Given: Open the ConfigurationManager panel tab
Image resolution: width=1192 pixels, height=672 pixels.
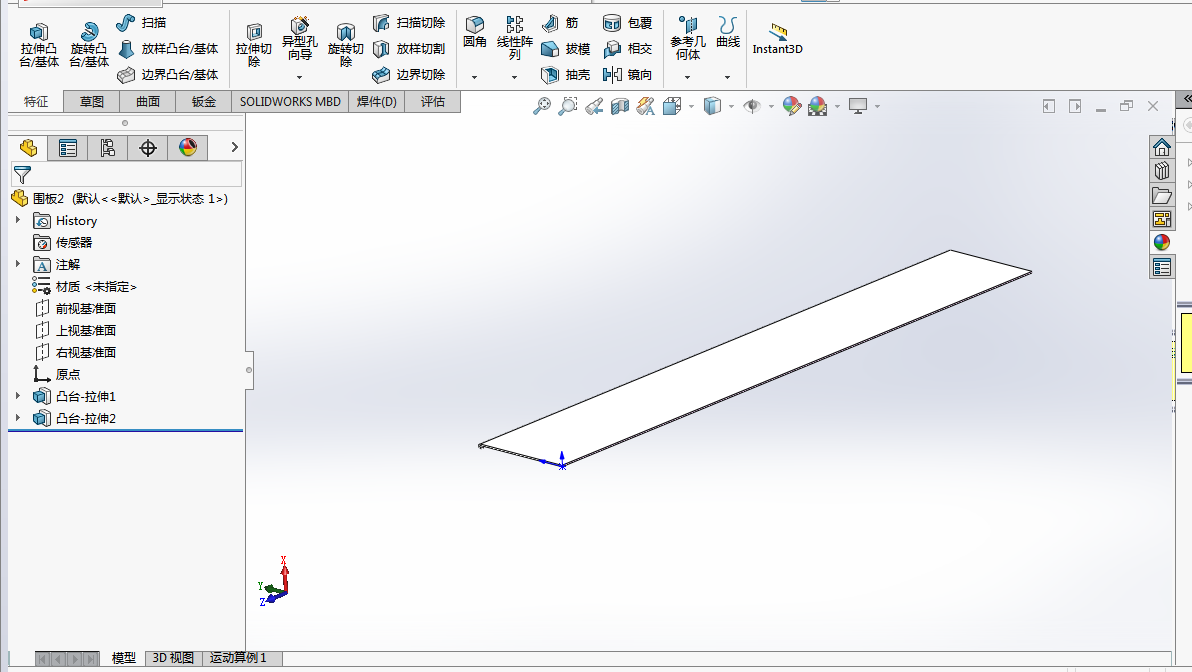Looking at the screenshot, I should pos(108,148).
